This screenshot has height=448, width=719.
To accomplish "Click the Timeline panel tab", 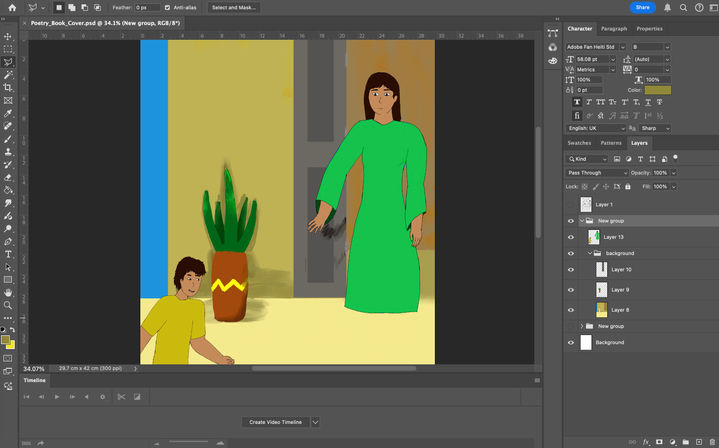I will click(35, 380).
